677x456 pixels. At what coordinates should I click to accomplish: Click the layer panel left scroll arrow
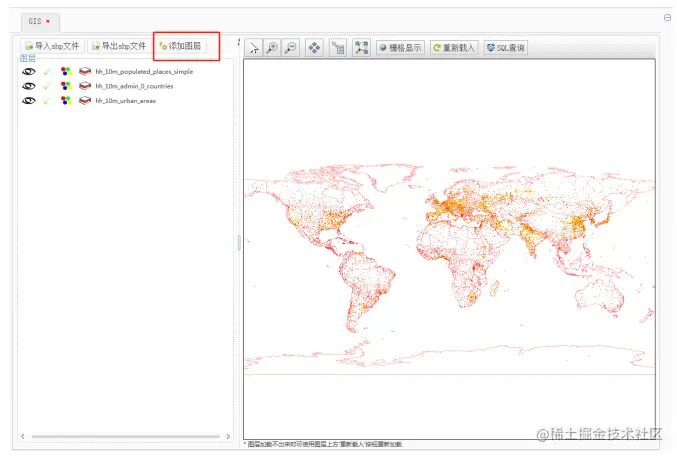tap(23, 437)
